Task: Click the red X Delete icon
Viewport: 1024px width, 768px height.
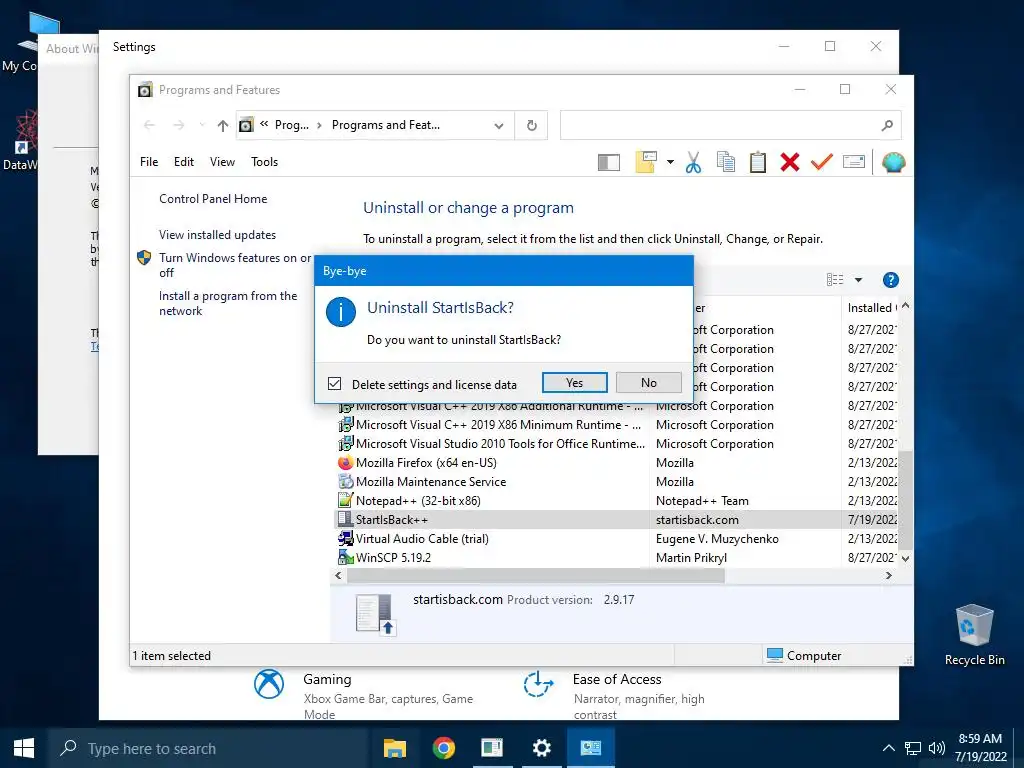Action: pyautogui.click(x=790, y=162)
